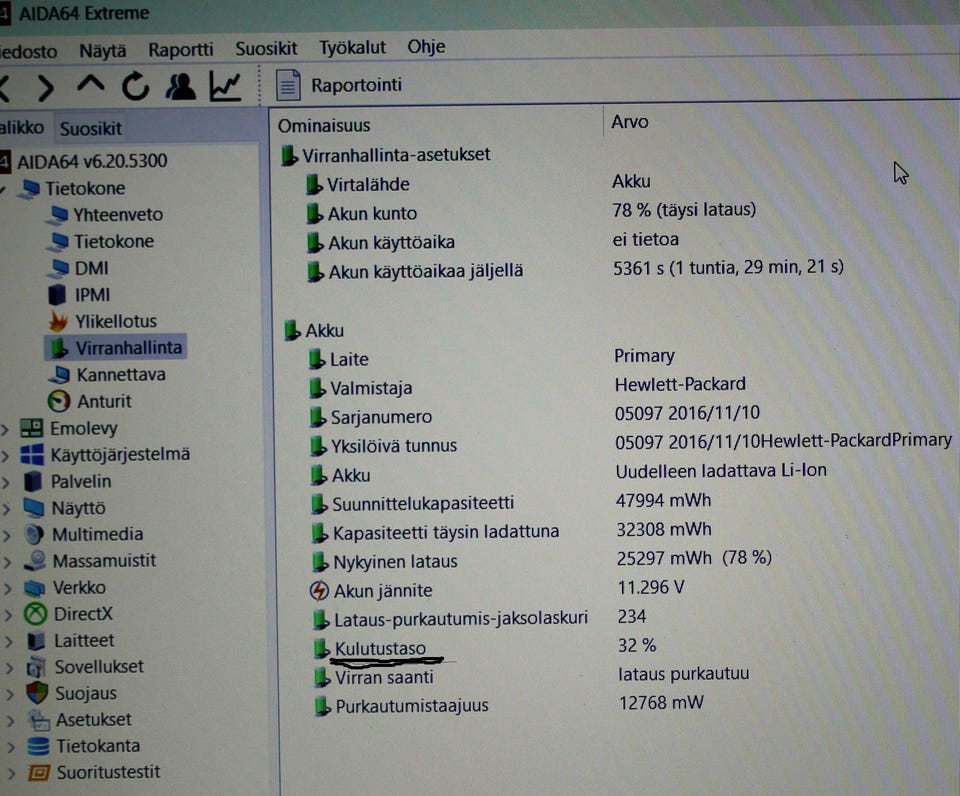
Task: Open Yhteenveto in the tree
Action: click(x=118, y=215)
